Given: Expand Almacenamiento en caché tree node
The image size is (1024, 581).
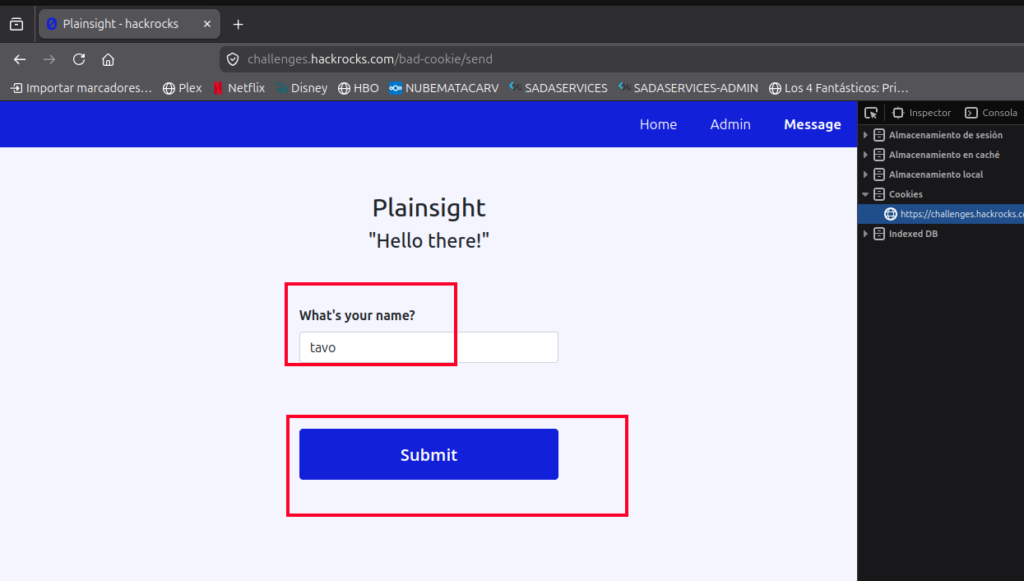Looking at the screenshot, I should tap(865, 155).
